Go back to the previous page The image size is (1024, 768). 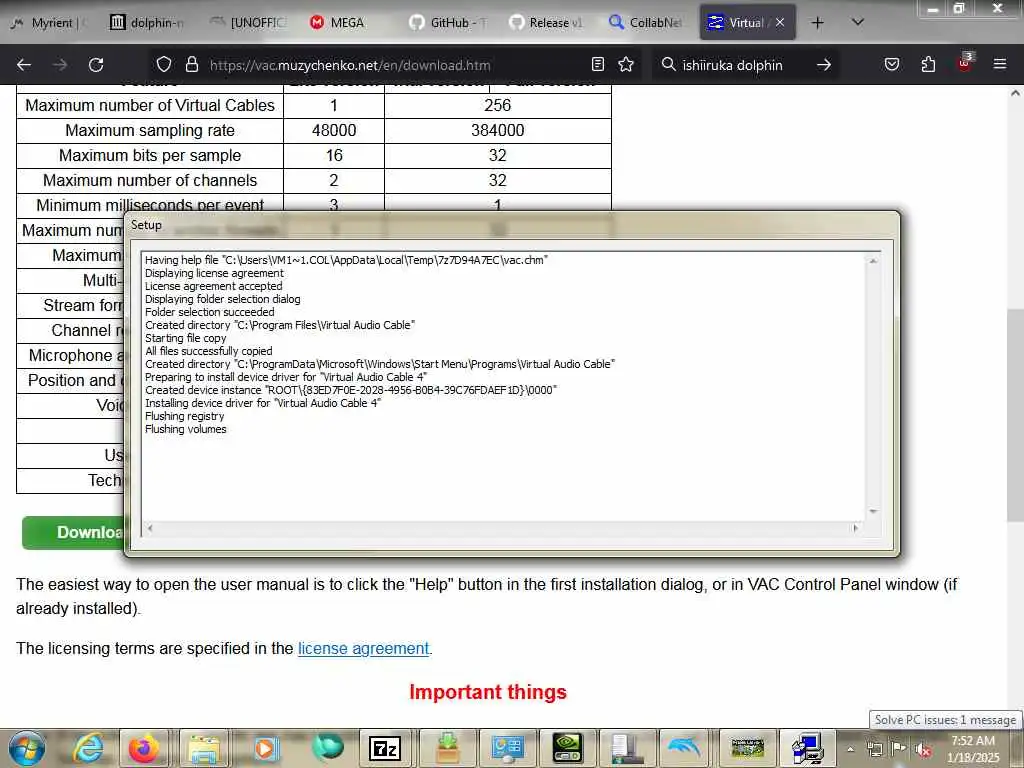24,65
